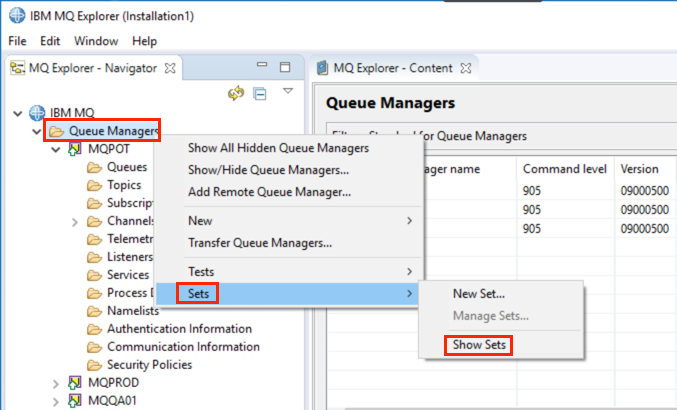Choose Show All Hidden Queue Managers
The width and height of the screenshot is (677, 410).
click(278, 148)
